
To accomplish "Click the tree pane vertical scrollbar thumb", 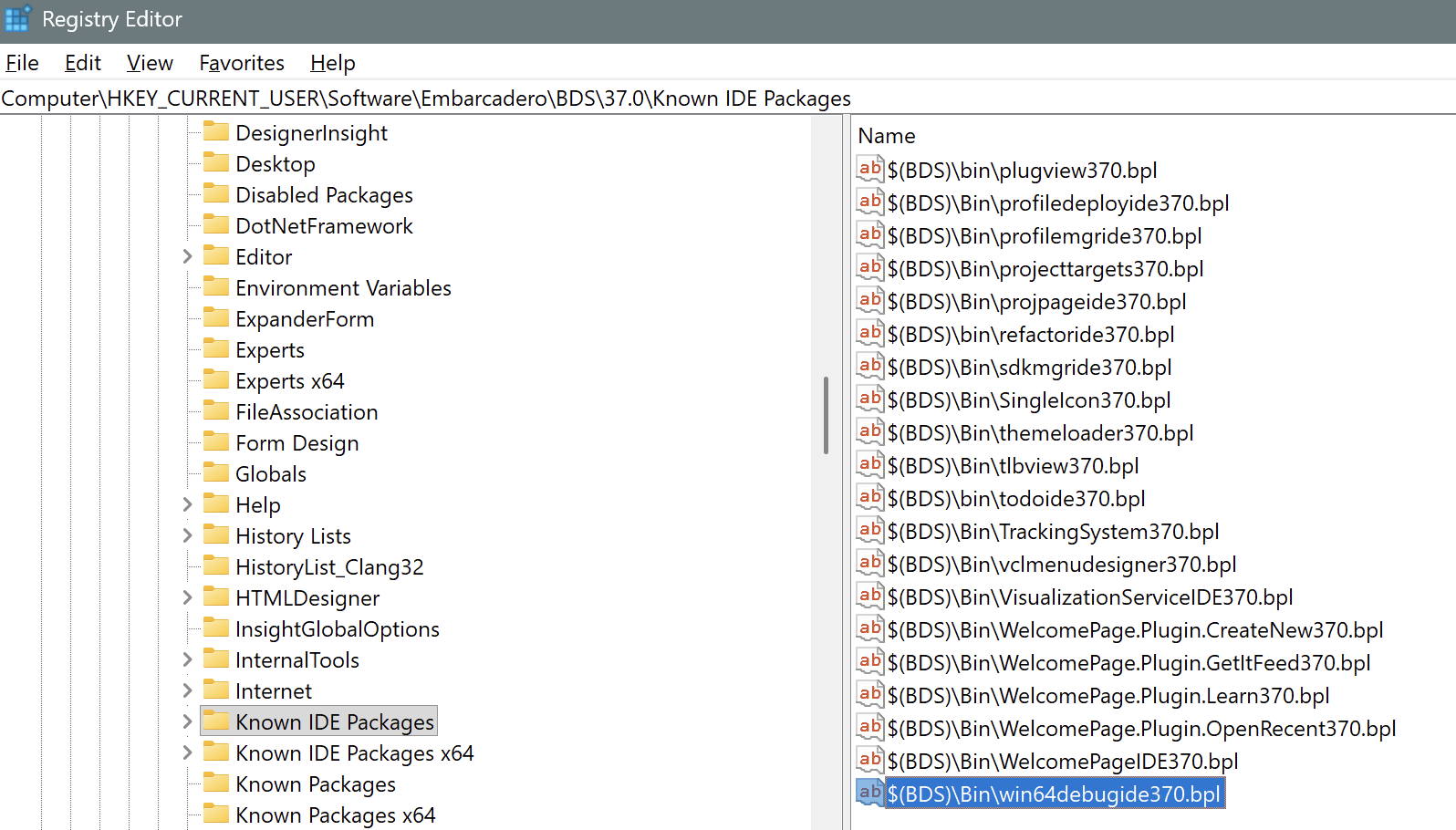I will [x=826, y=415].
